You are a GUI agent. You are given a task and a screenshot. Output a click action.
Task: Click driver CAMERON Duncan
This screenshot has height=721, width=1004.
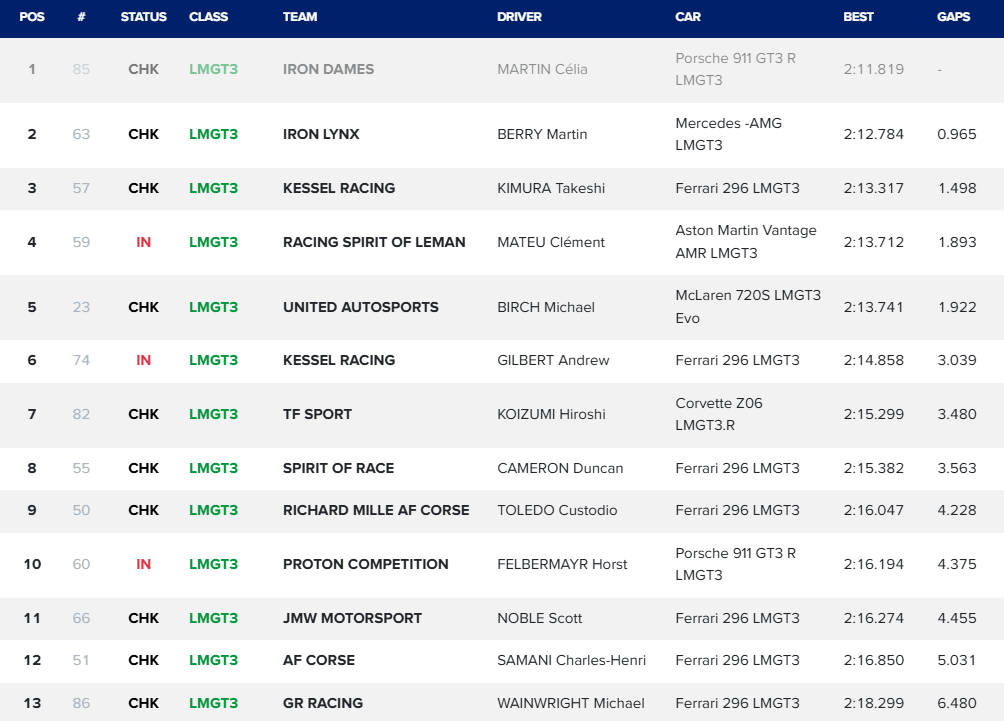(560, 468)
